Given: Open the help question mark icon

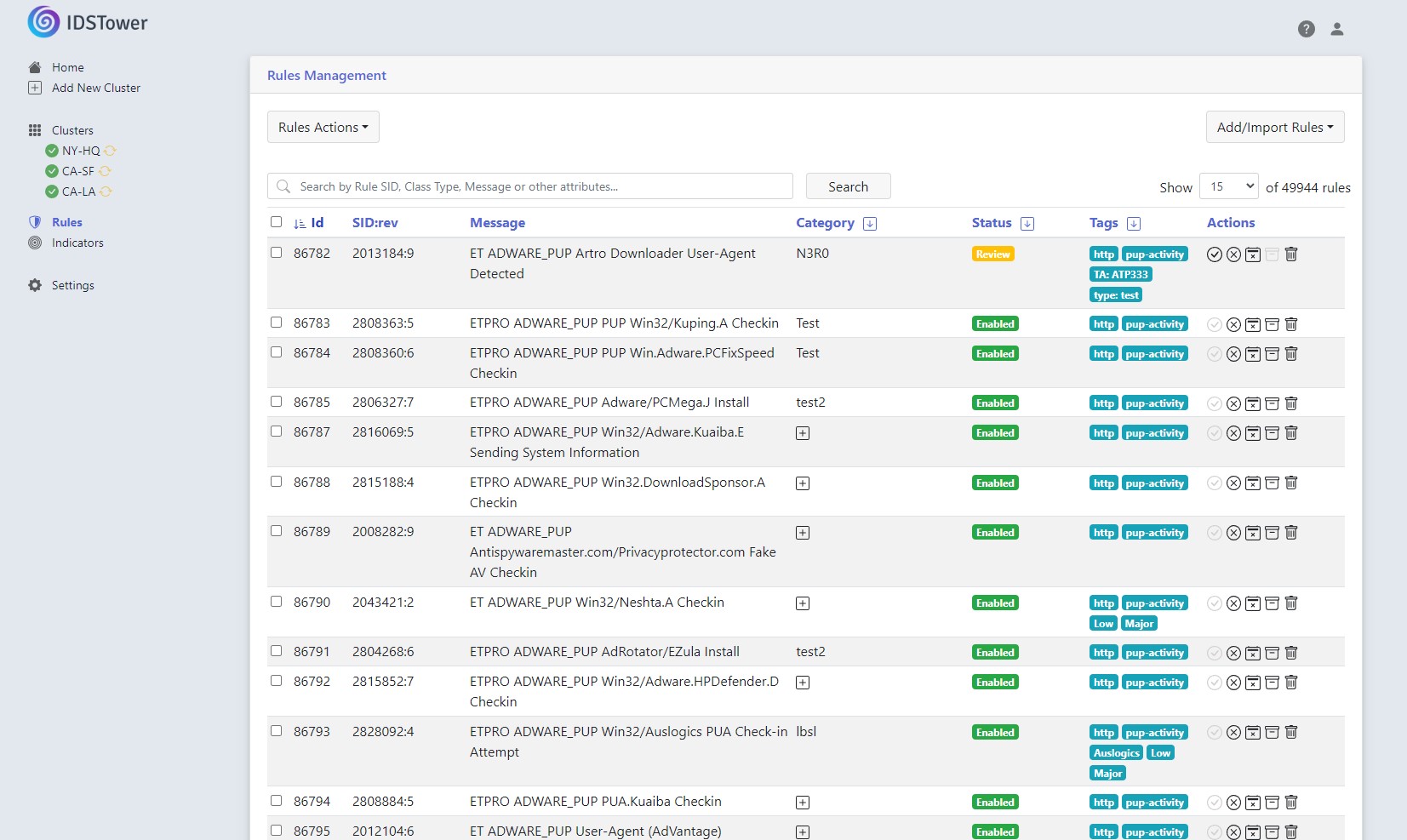Looking at the screenshot, I should coord(1307,29).
